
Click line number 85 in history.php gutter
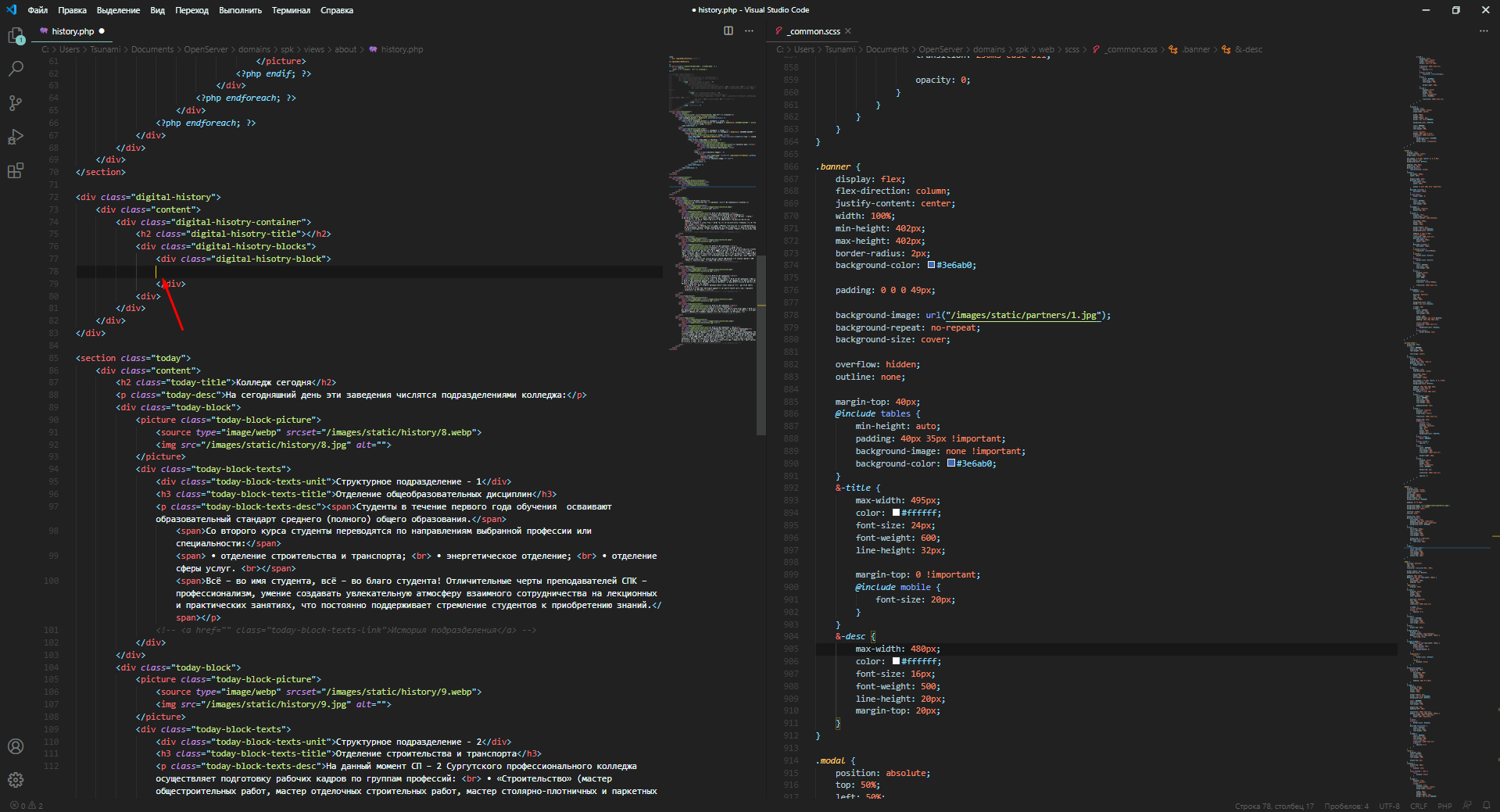coord(53,358)
